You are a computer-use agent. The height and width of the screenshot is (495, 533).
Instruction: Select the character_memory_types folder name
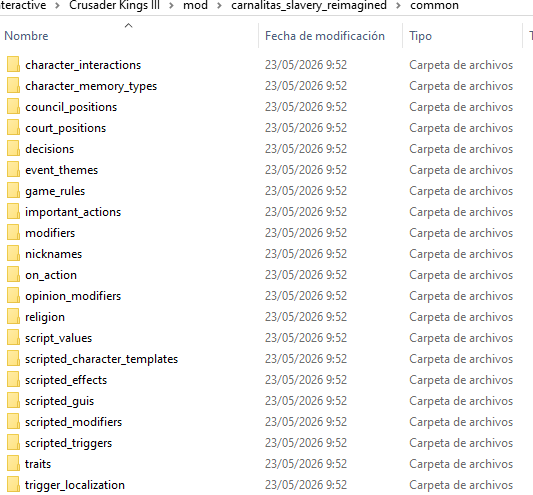pos(91,86)
